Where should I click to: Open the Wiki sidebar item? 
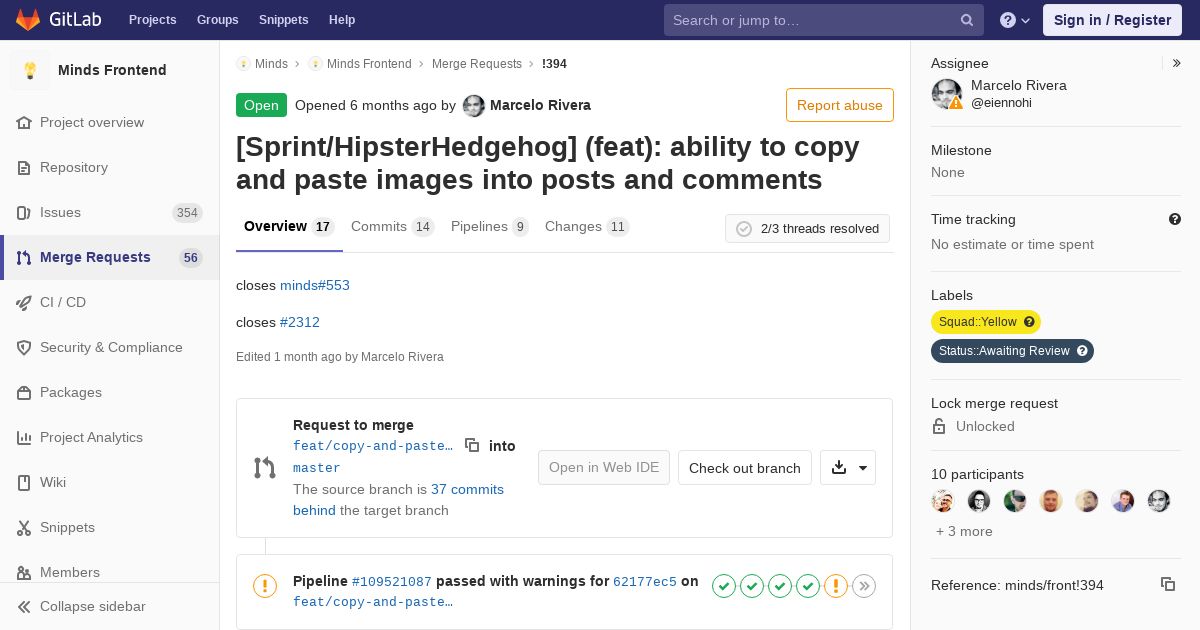53,482
